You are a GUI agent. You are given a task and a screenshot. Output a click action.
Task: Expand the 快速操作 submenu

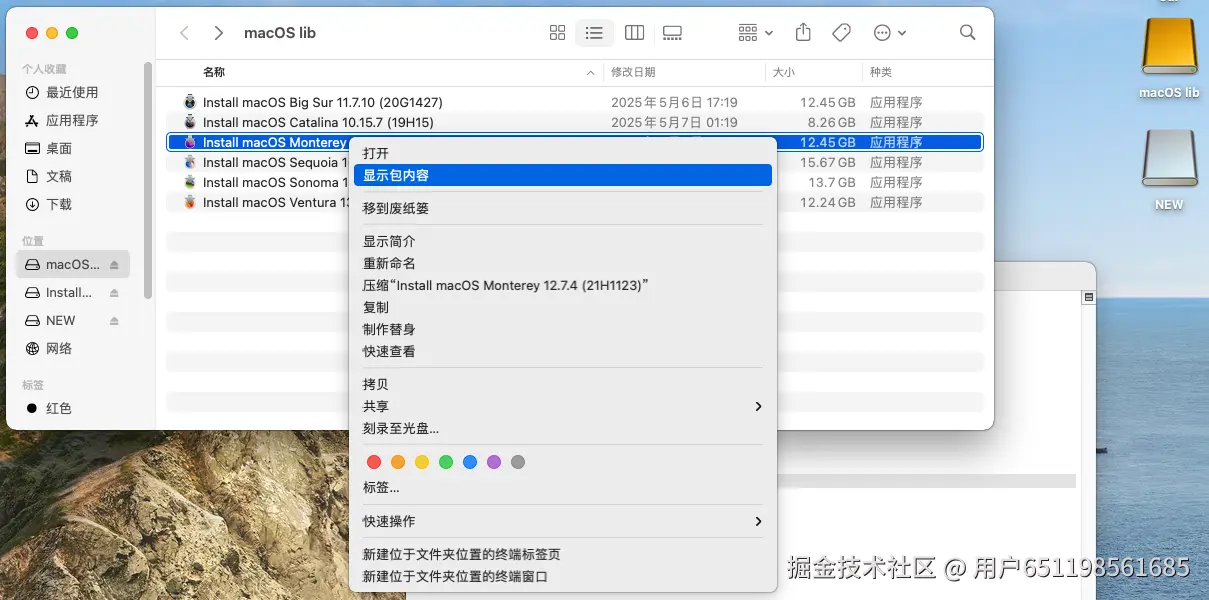(x=563, y=521)
